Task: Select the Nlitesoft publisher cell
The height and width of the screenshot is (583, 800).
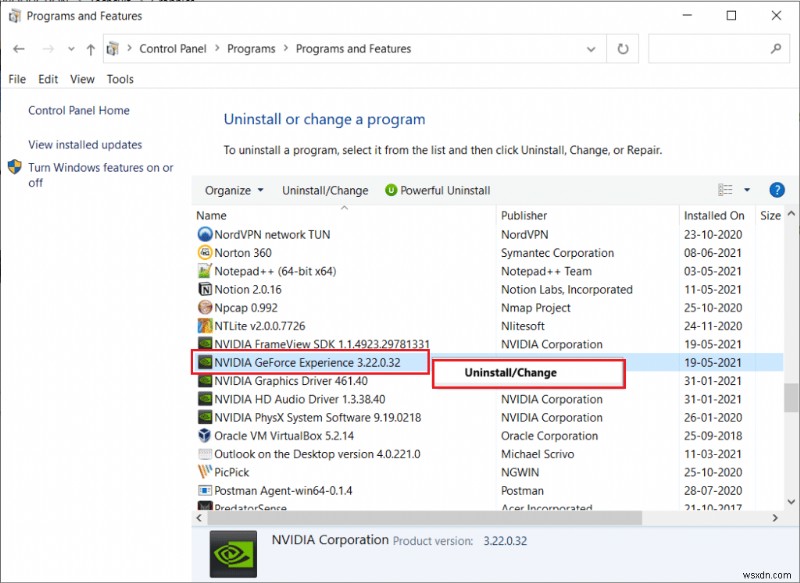Action: pos(522,326)
